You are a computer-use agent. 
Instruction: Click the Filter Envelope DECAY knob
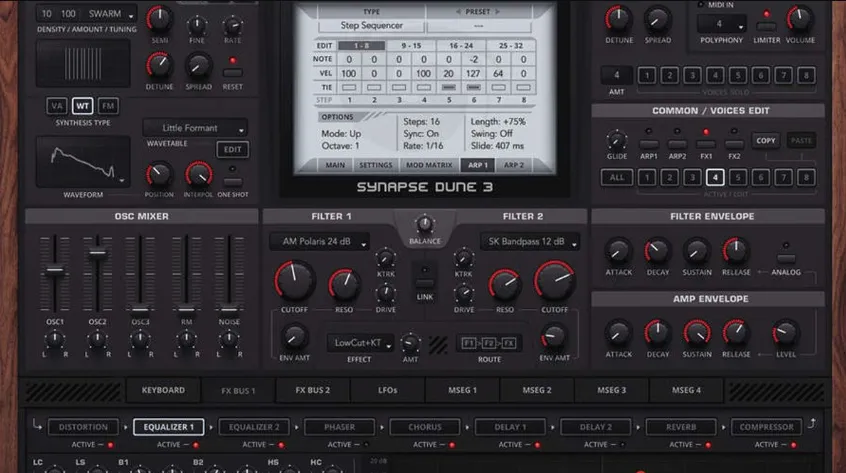657,251
